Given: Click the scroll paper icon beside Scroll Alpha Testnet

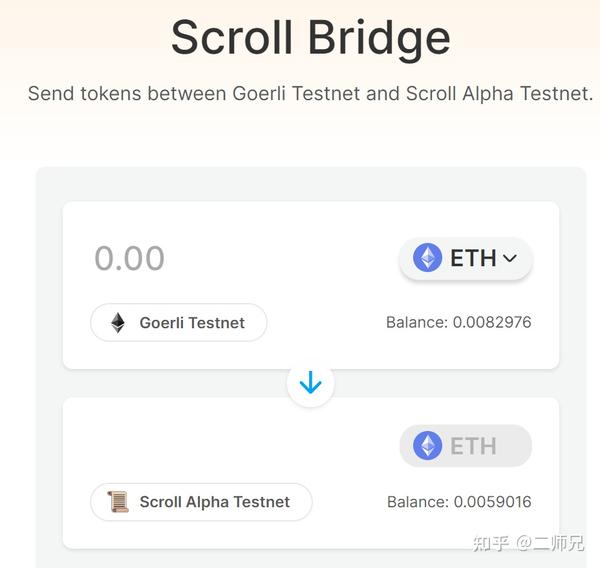Looking at the screenshot, I should coord(118,502).
